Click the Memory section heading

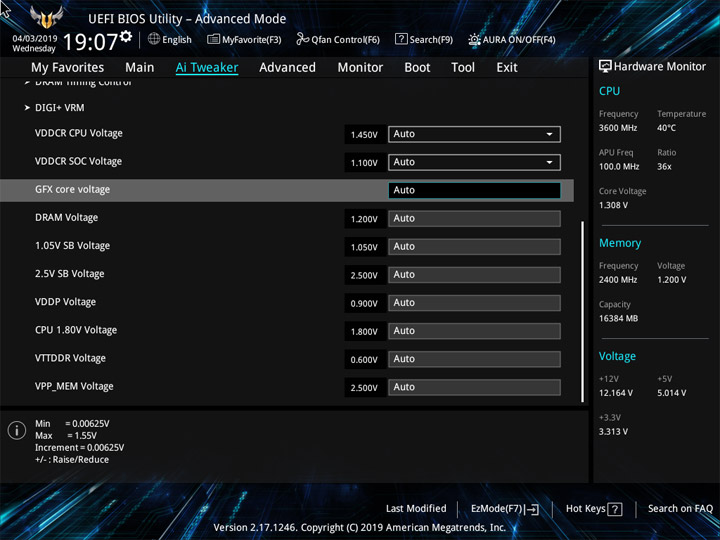click(620, 243)
